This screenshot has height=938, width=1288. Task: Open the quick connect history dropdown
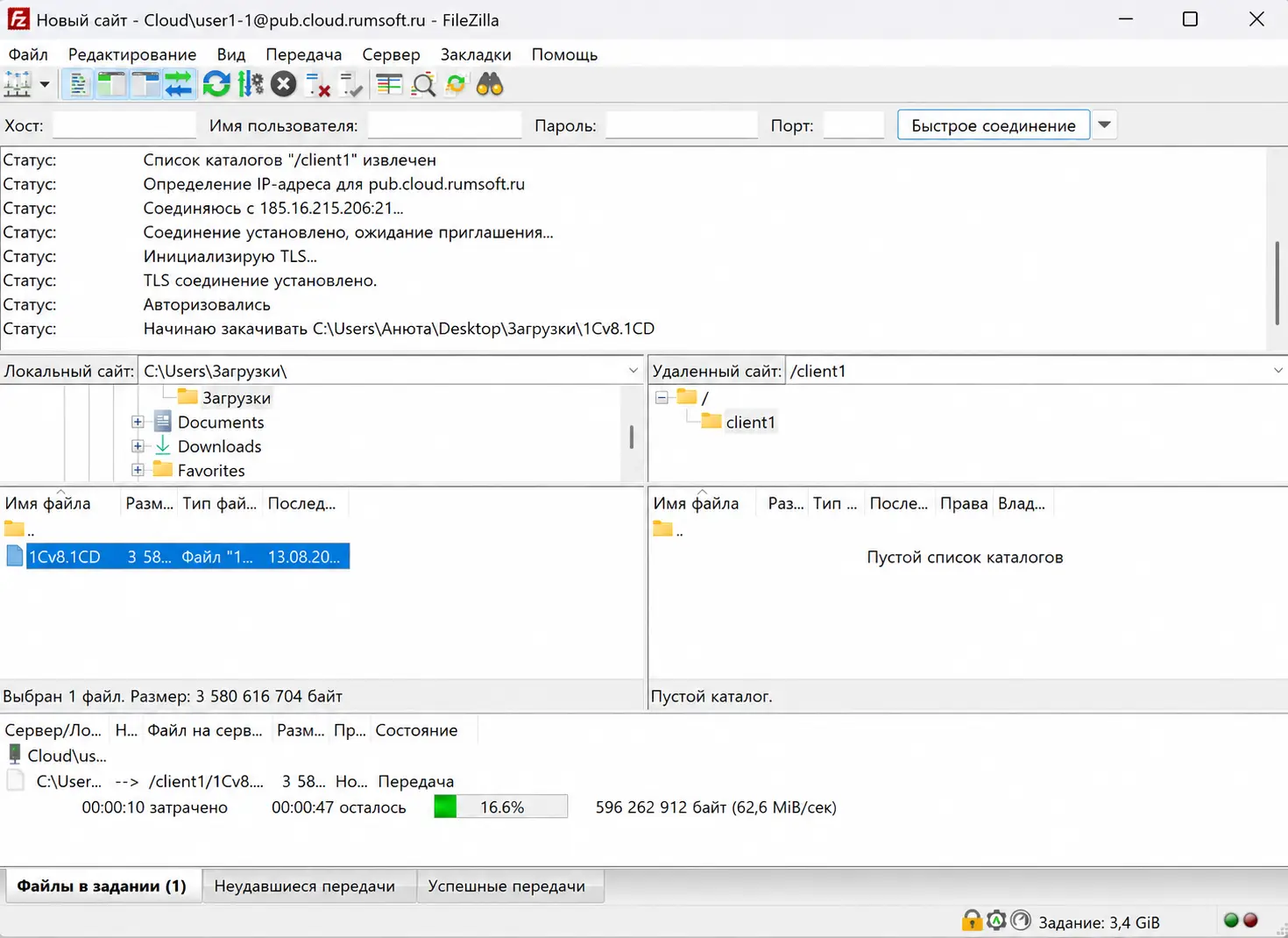(x=1104, y=125)
